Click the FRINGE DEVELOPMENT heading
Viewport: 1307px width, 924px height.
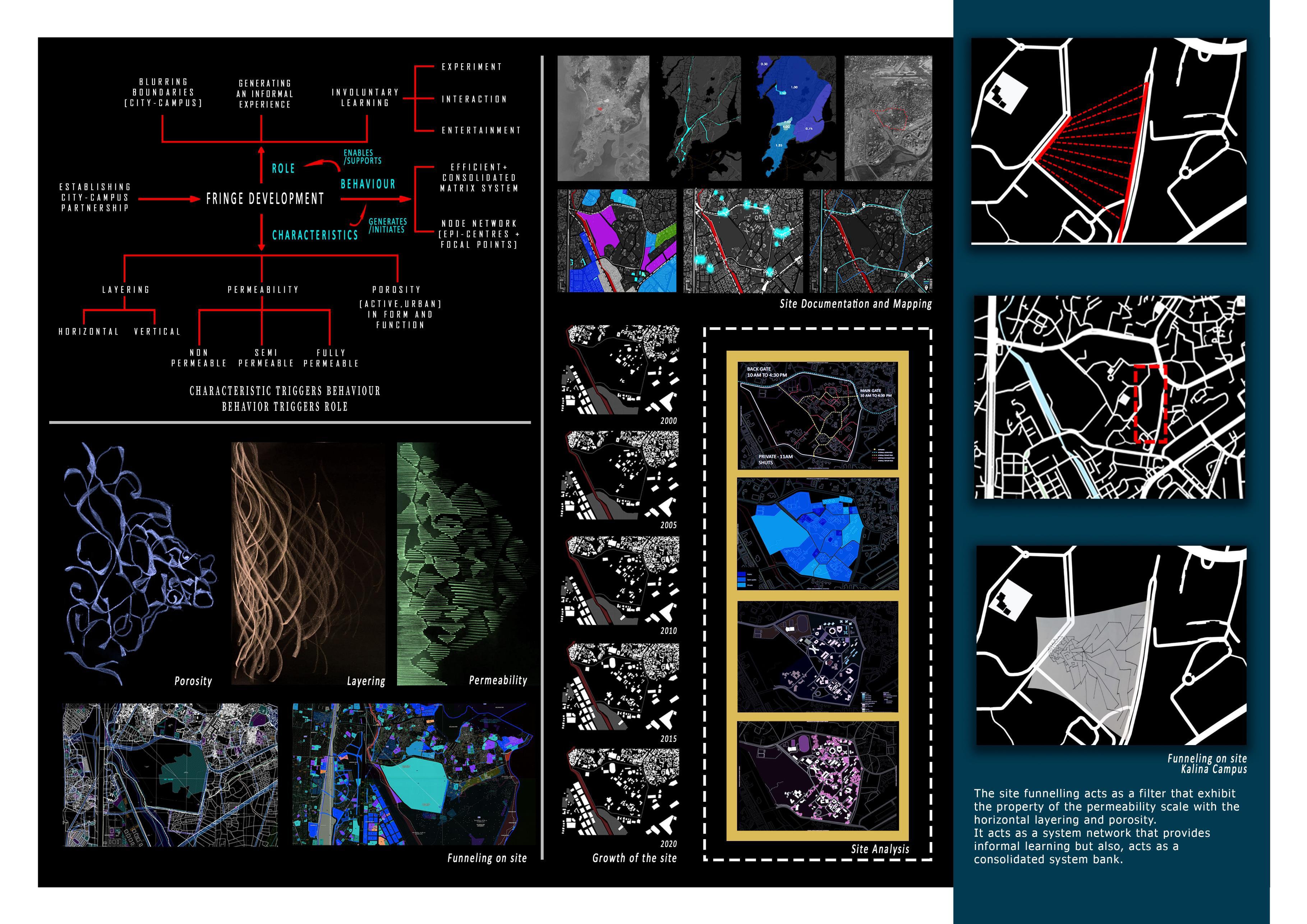tap(265, 199)
